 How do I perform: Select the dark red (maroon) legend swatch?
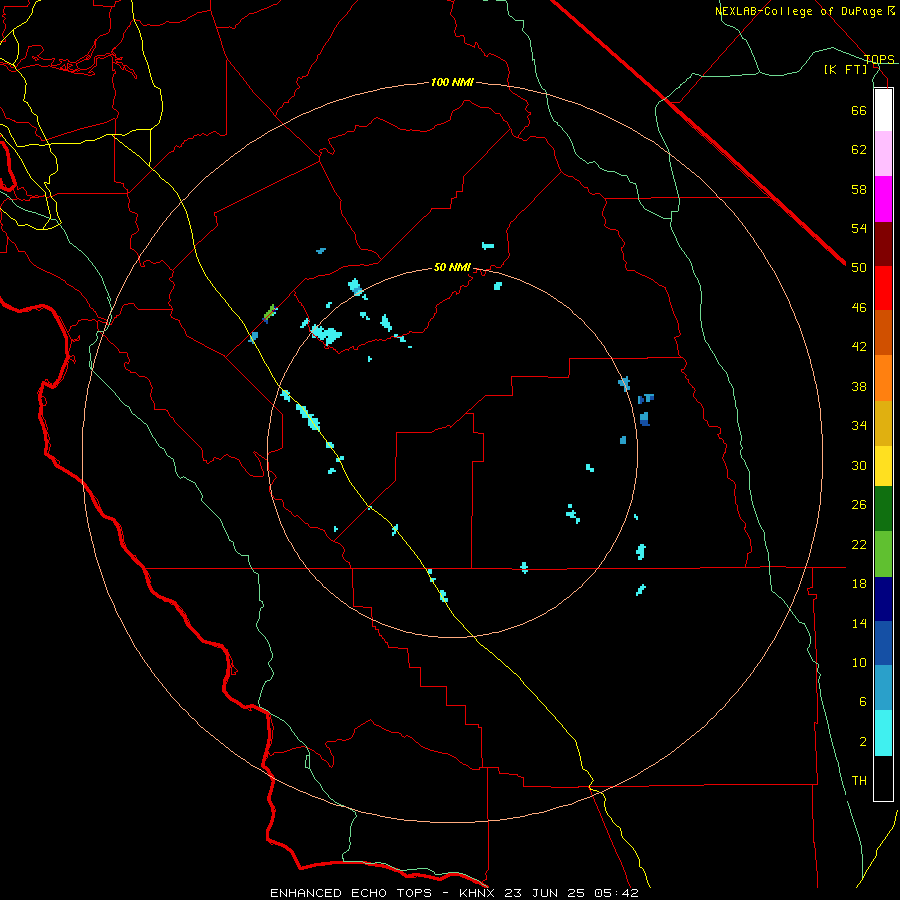pos(883,244)
